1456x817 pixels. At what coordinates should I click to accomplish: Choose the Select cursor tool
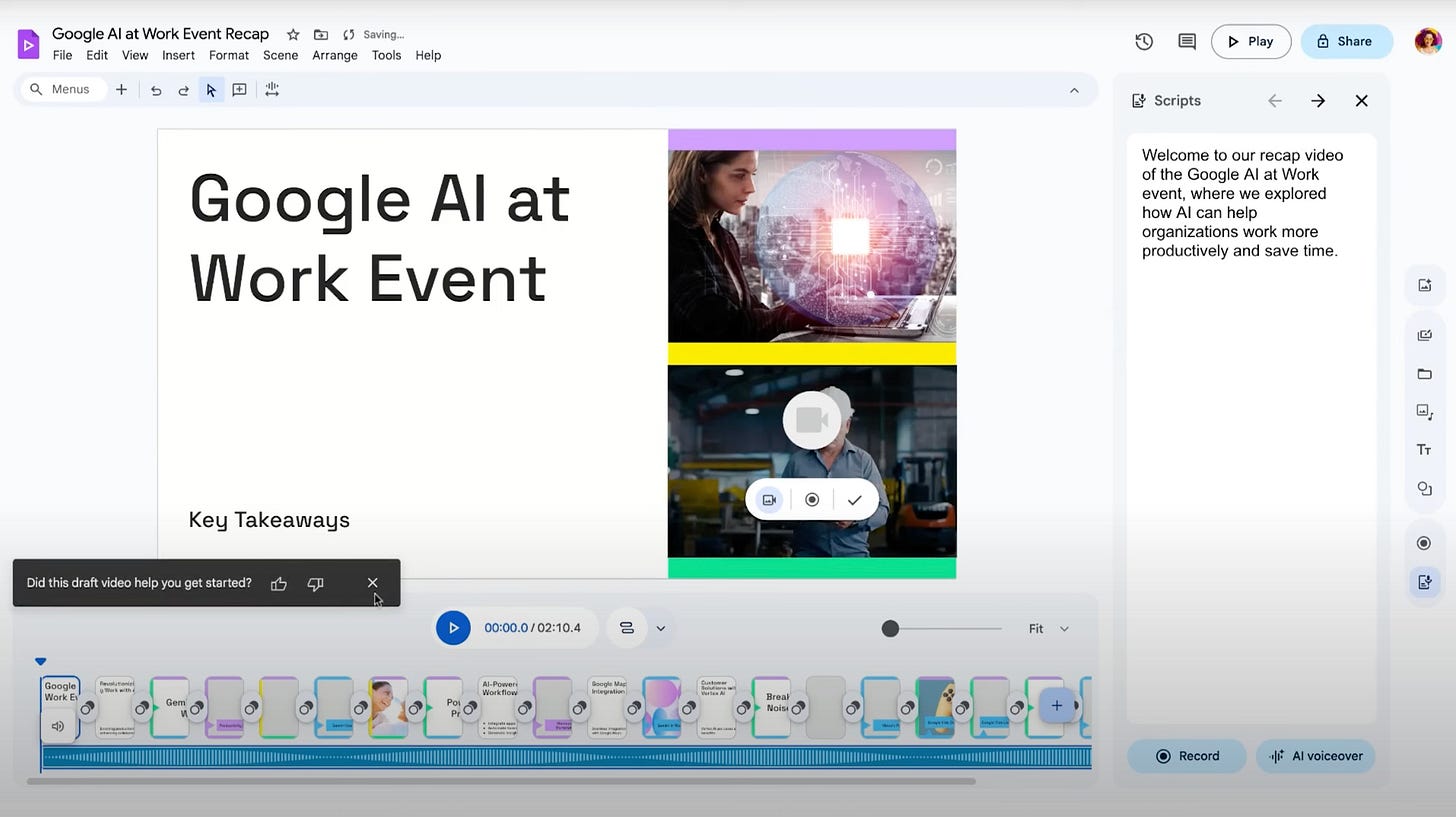[x=211, y=90]
